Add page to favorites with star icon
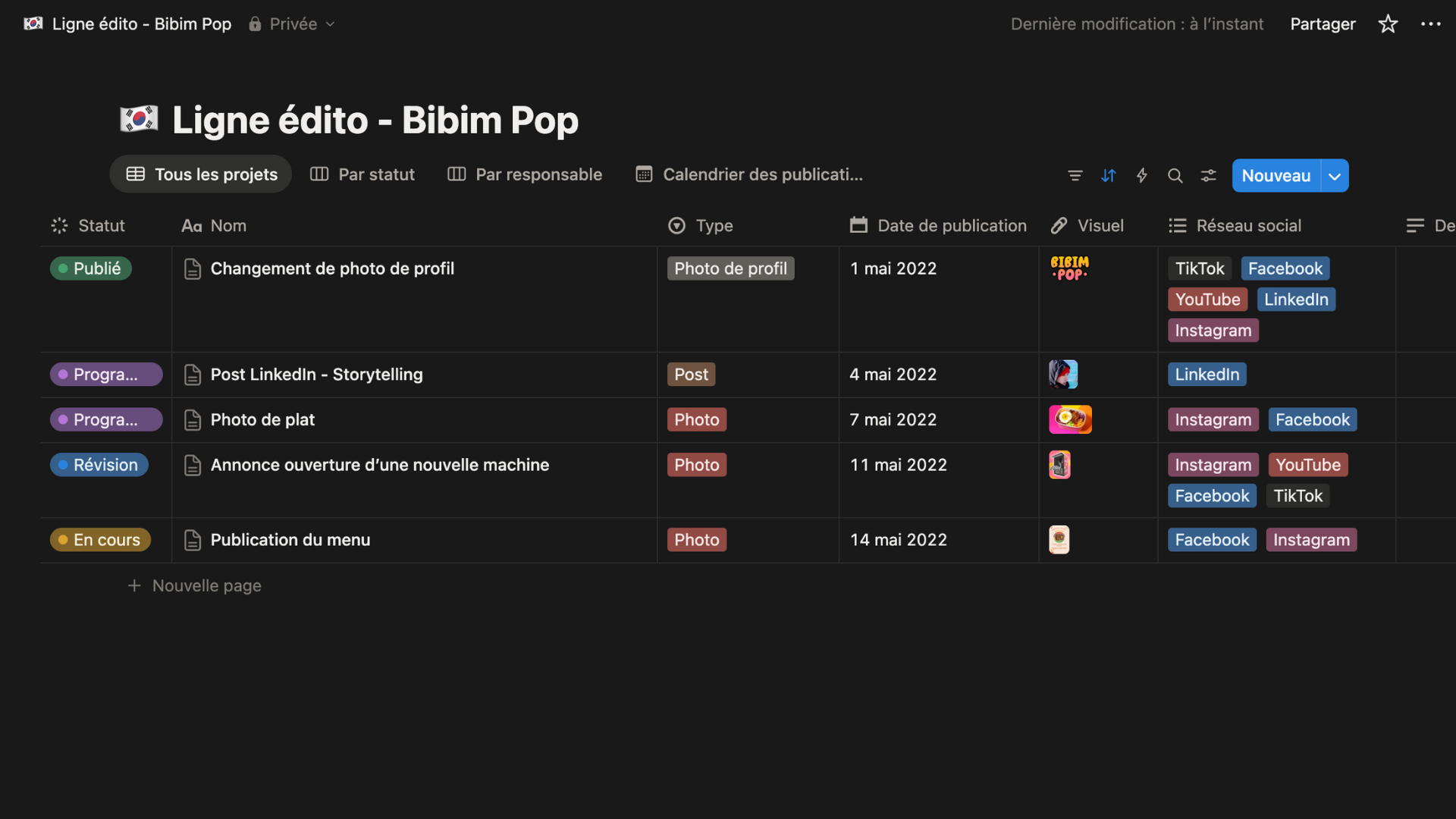 (x=1388, y=24)
